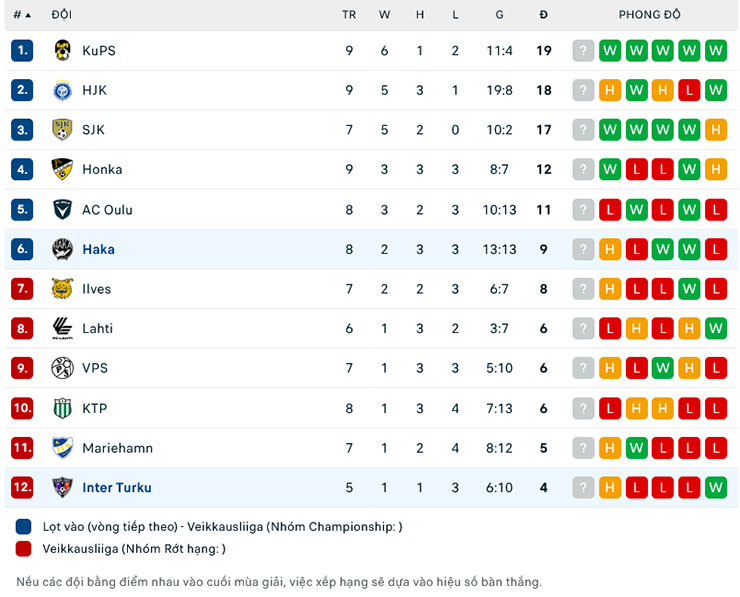
Task: Open the Mariehamn team link
Action: point(117,448)
